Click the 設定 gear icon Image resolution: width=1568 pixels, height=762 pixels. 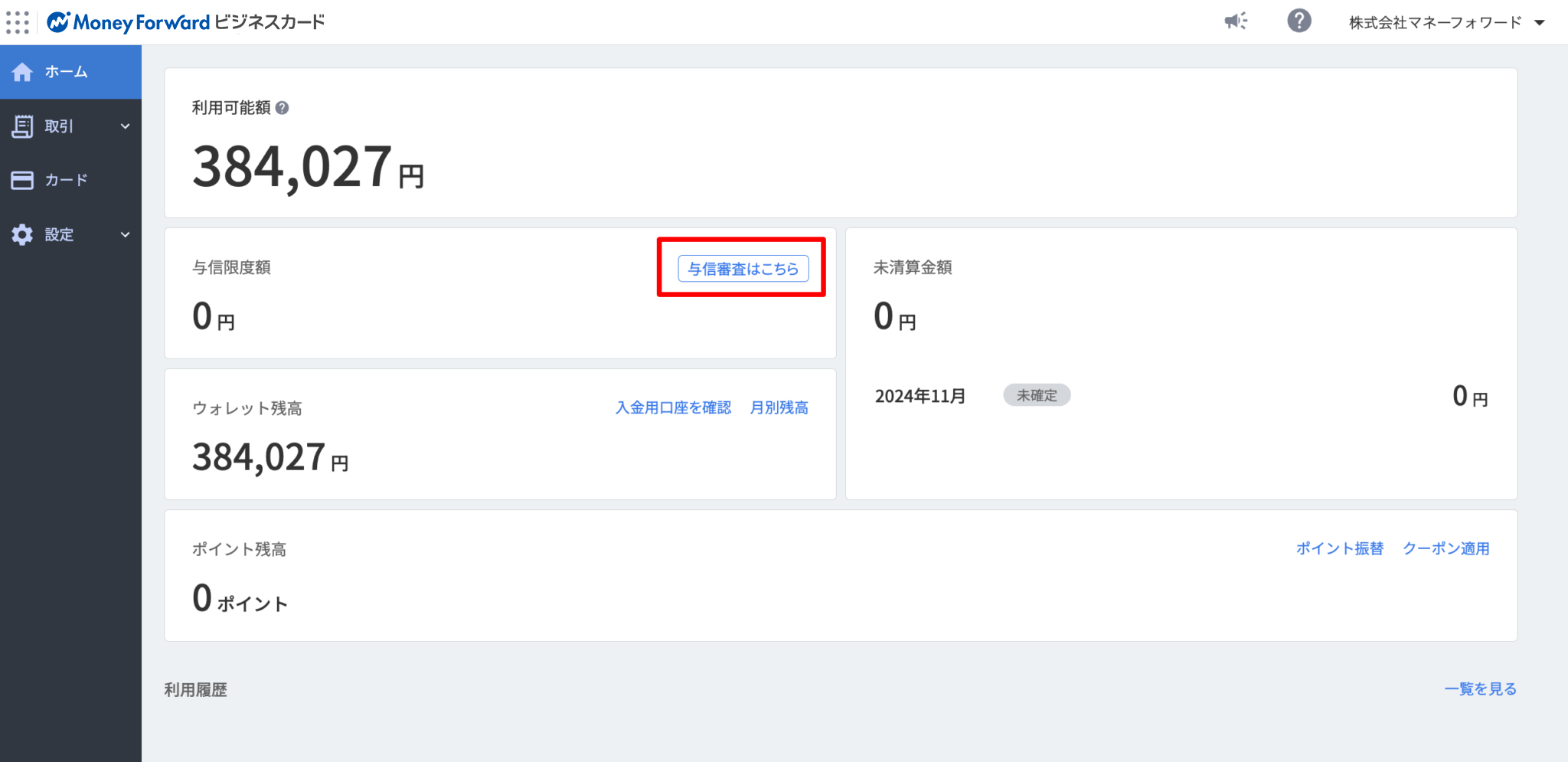tap(22, 234)
